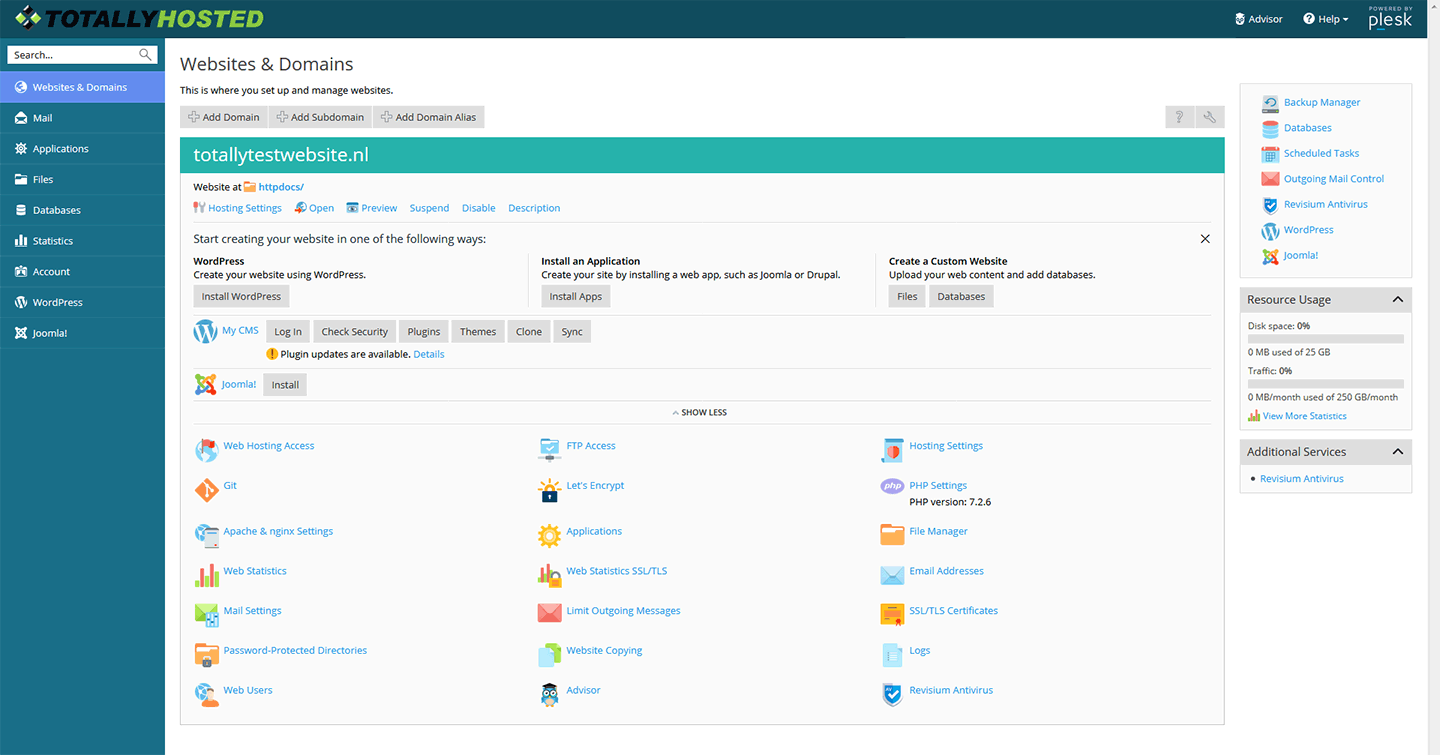This screenshot has height=755, width=1440.
Task: Open the Let's Encrypt lock icon
Action: coord(549,490)
